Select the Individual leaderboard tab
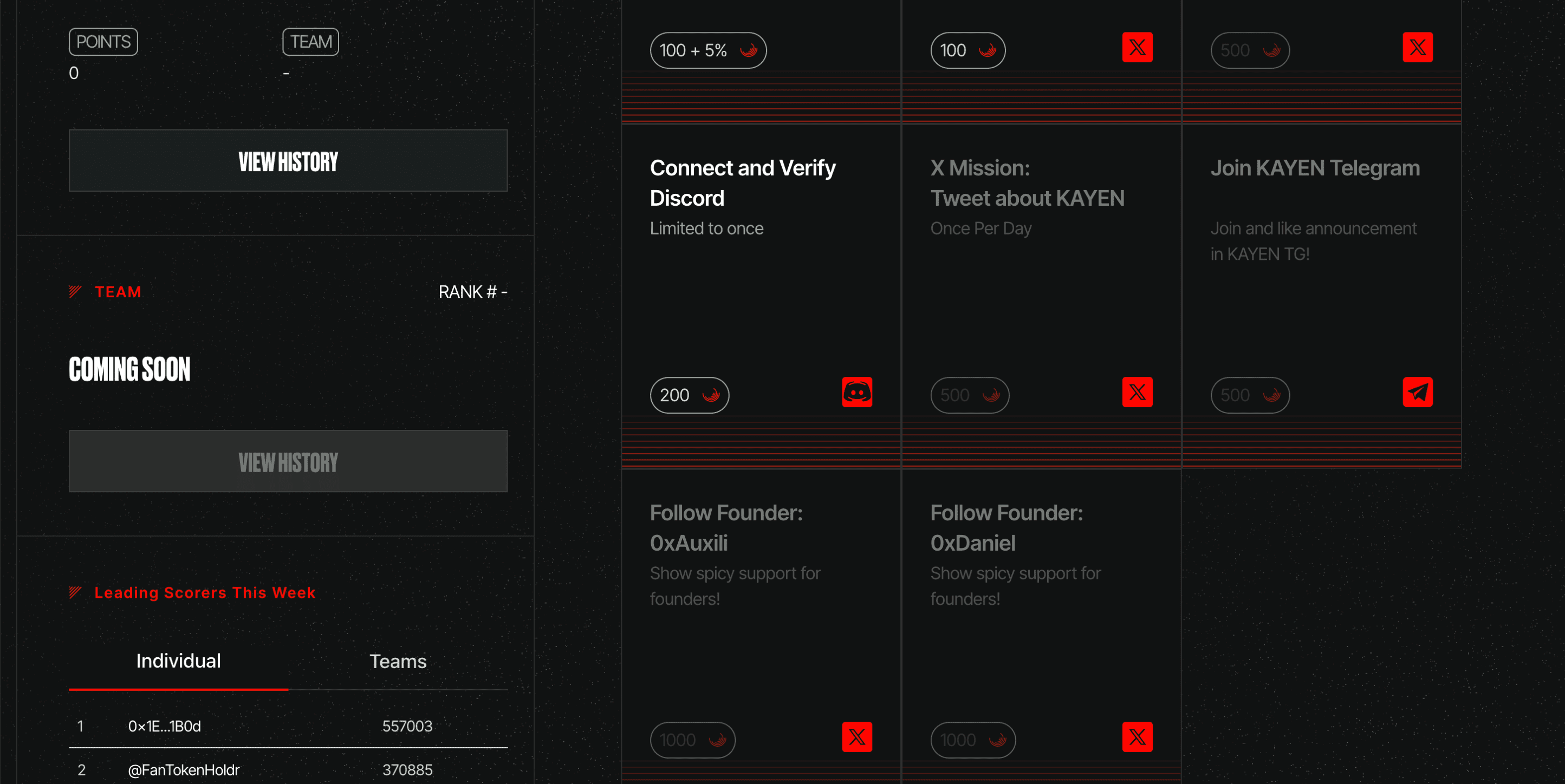 click(x=179, y=661)
